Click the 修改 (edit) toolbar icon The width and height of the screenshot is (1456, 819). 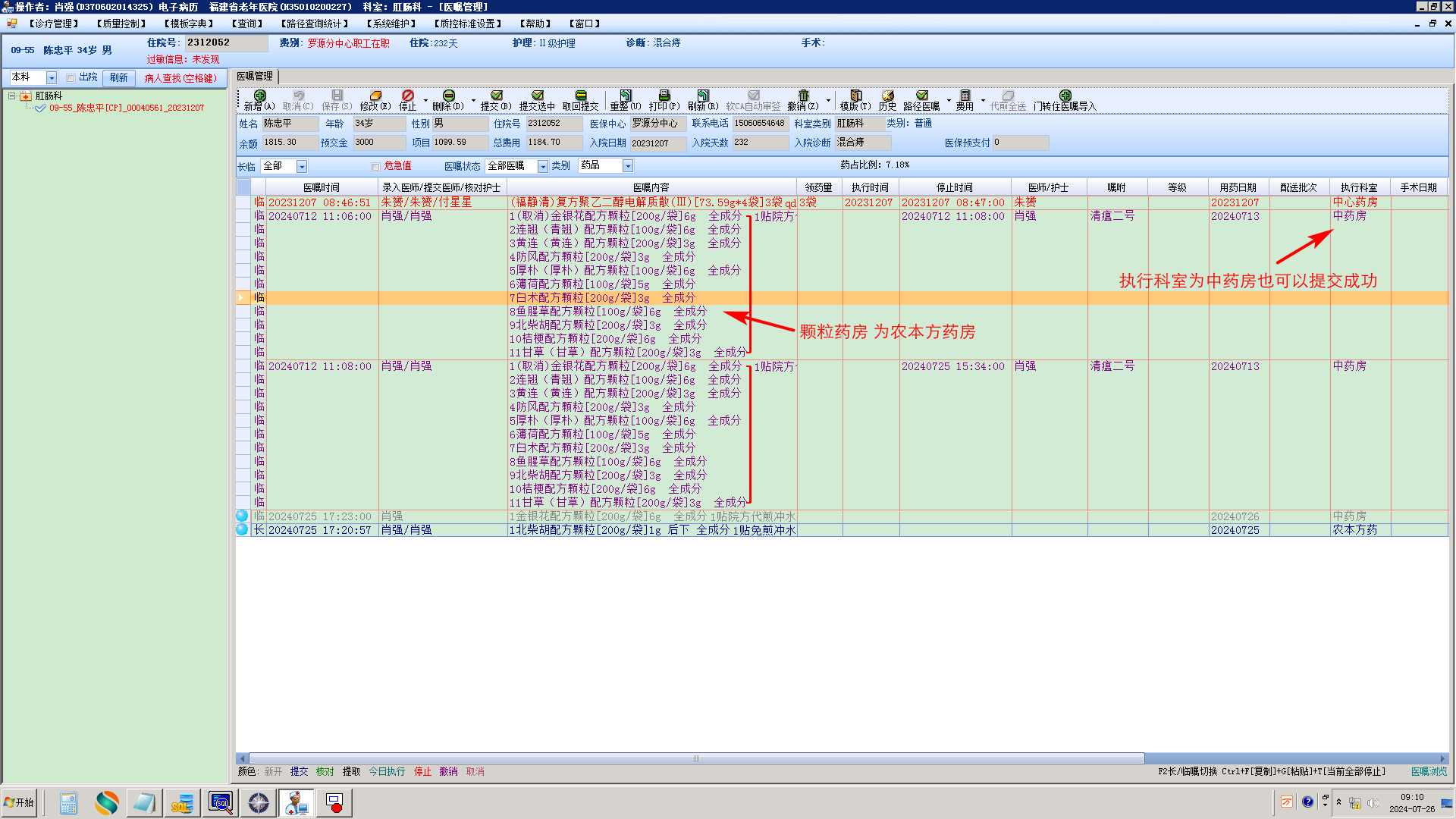375,96
